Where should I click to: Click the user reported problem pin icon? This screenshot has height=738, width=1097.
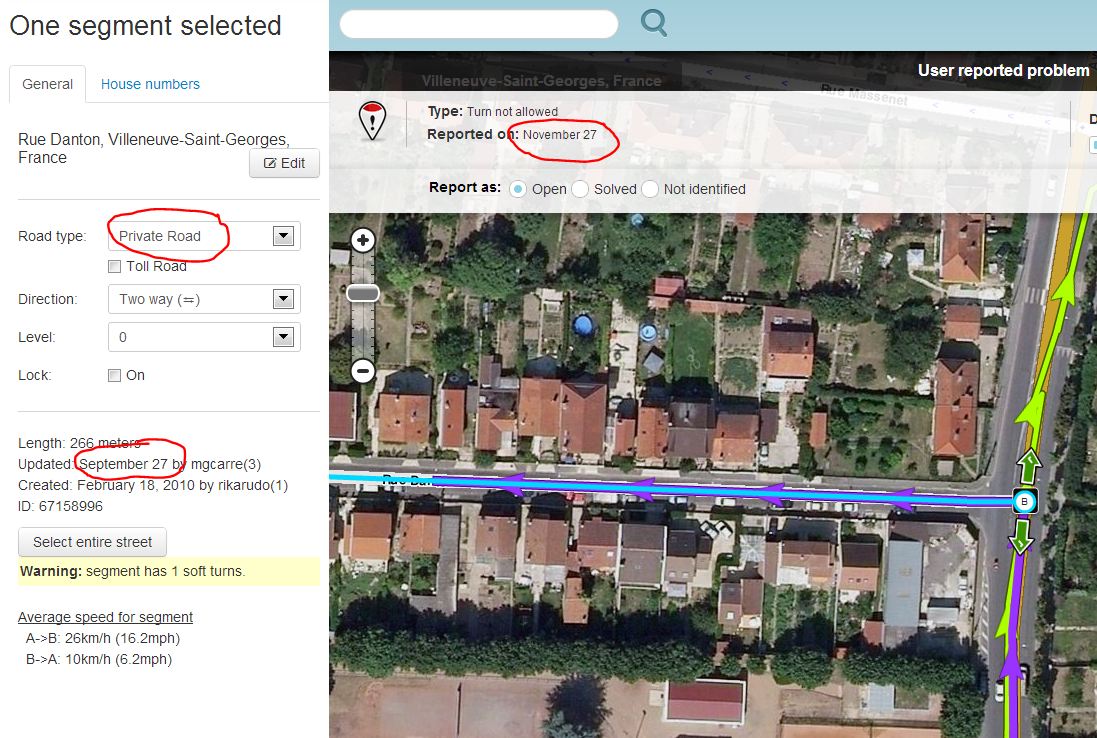(x=372, y=120)
